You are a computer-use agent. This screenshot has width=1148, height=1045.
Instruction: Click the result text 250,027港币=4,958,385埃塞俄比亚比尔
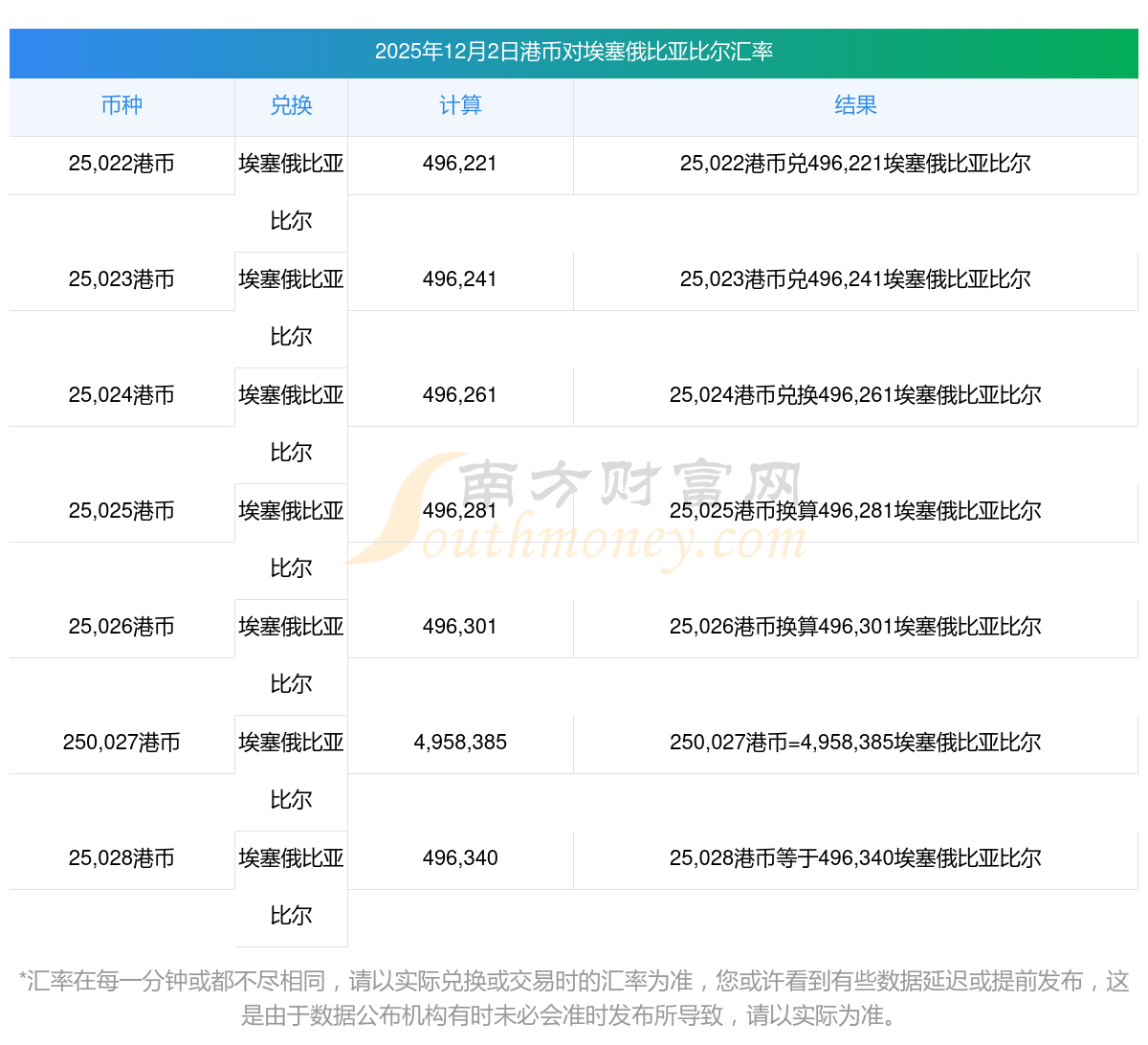[x=855, y=744]
